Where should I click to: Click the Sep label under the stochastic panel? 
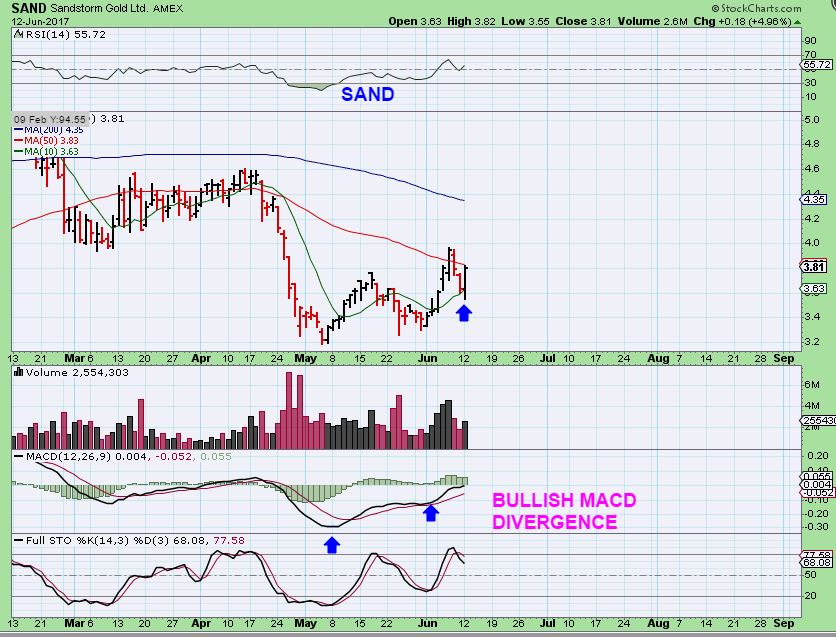[784, 623]
